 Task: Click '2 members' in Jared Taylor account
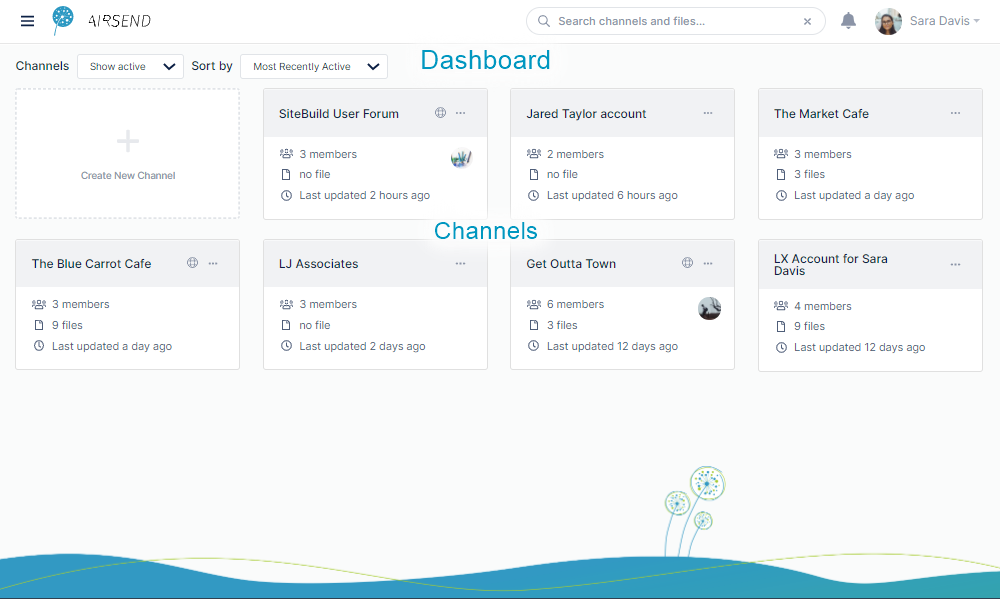[575, 154]
